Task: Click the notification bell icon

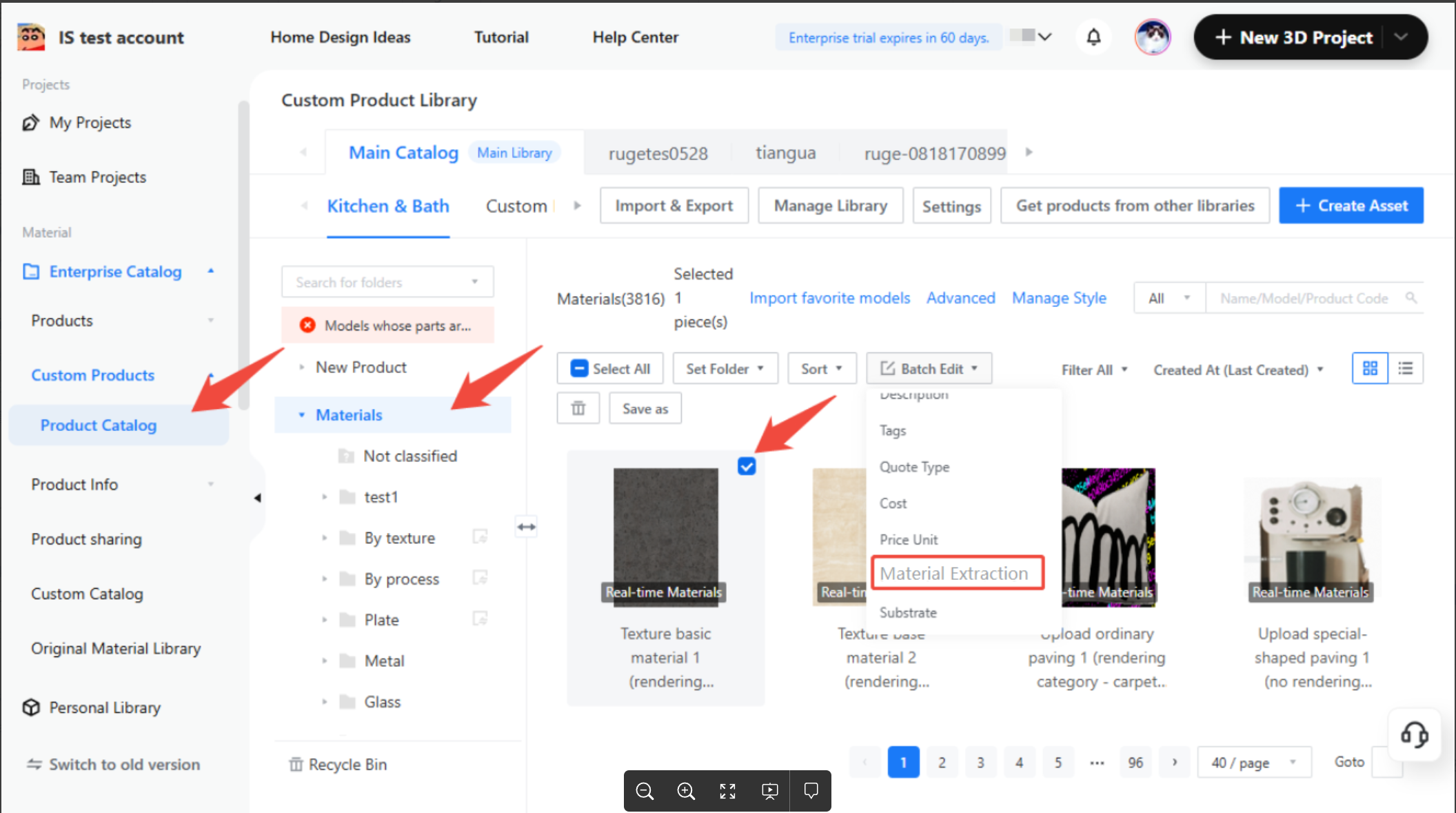Action: (x=1093, y=37)
